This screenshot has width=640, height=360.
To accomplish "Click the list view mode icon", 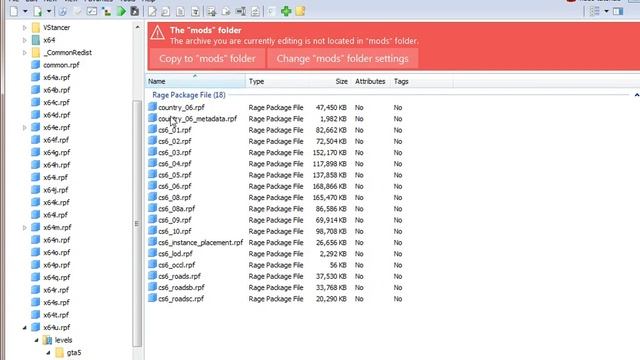I will click(x=594, y=11).
